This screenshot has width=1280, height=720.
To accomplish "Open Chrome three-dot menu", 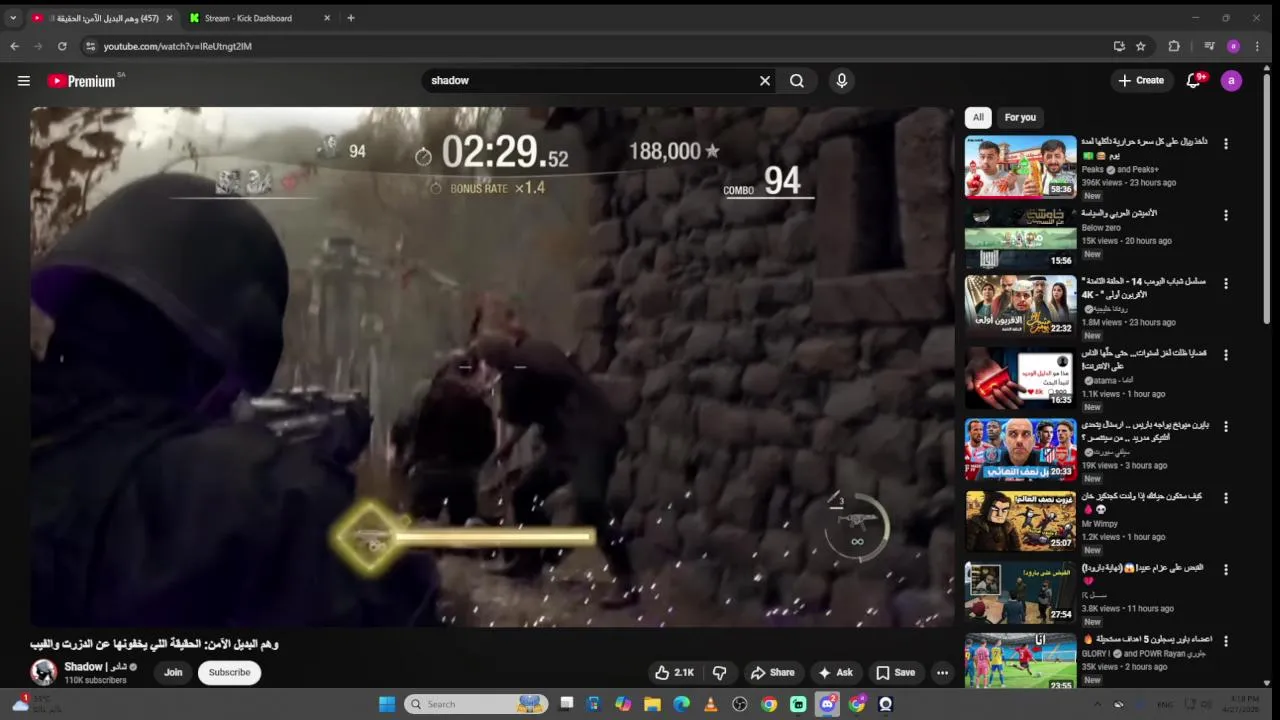I will click(1258, 46).
